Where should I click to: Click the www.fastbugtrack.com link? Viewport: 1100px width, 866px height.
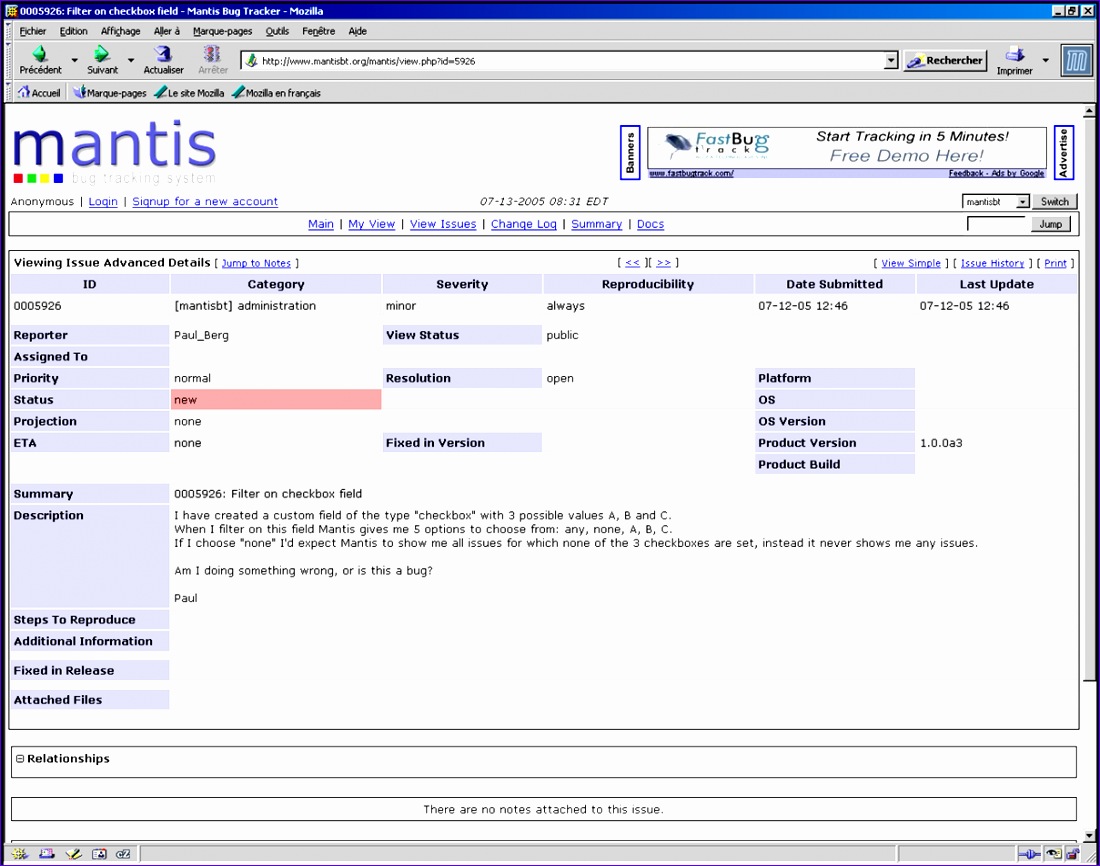(691, 173)
